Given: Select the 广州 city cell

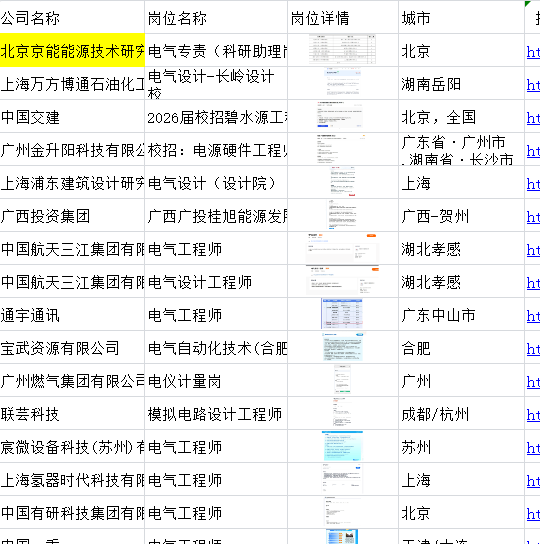Looking at the screenshot, I should (461, 380).
